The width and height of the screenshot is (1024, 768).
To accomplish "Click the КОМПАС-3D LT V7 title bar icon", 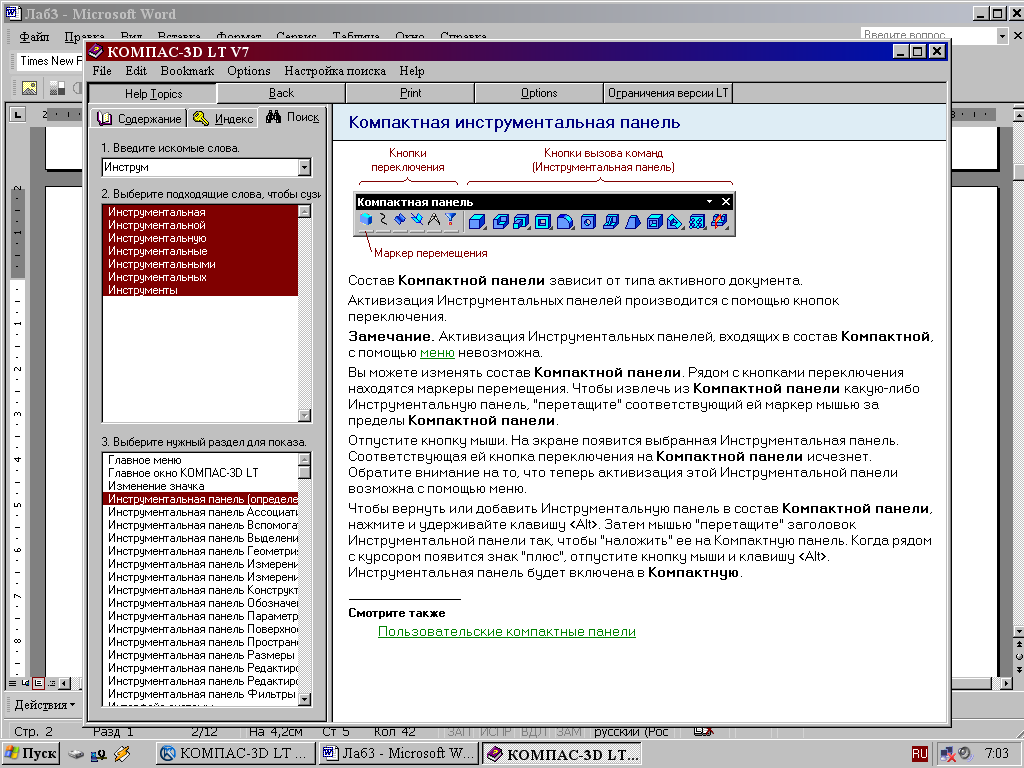I will click(x=96, y=51).
